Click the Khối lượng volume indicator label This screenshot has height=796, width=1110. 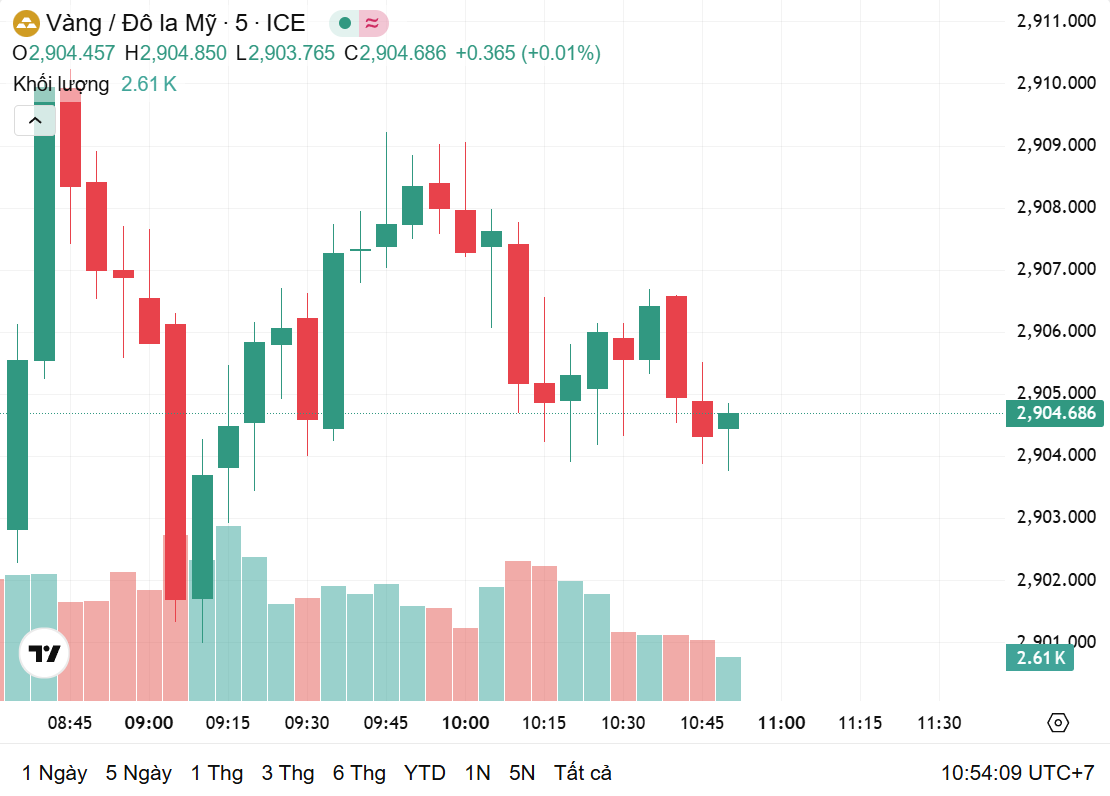(x=61, y=84)
